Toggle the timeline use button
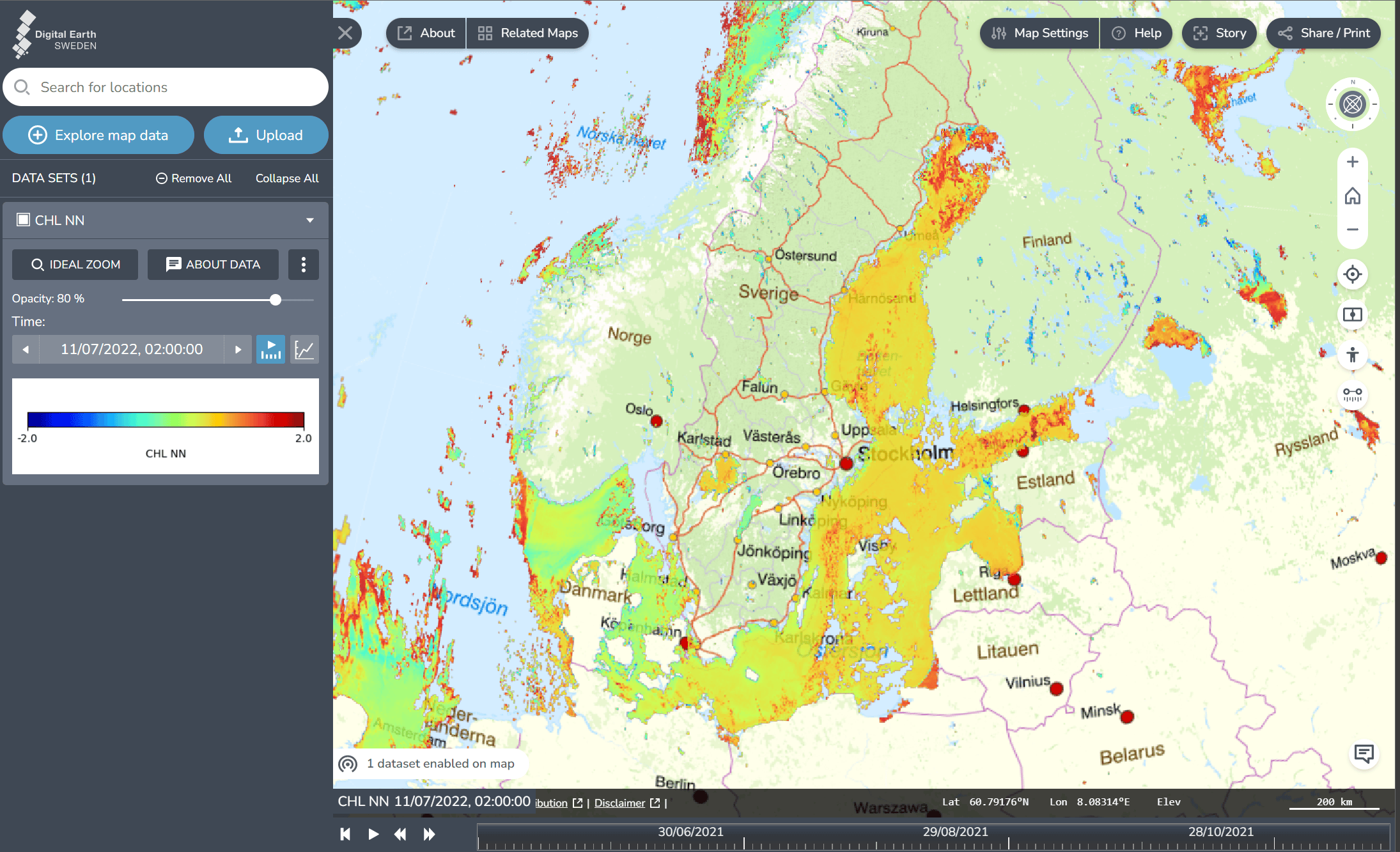Screen dimensions: 1400x852 click(x=270, y=350)
